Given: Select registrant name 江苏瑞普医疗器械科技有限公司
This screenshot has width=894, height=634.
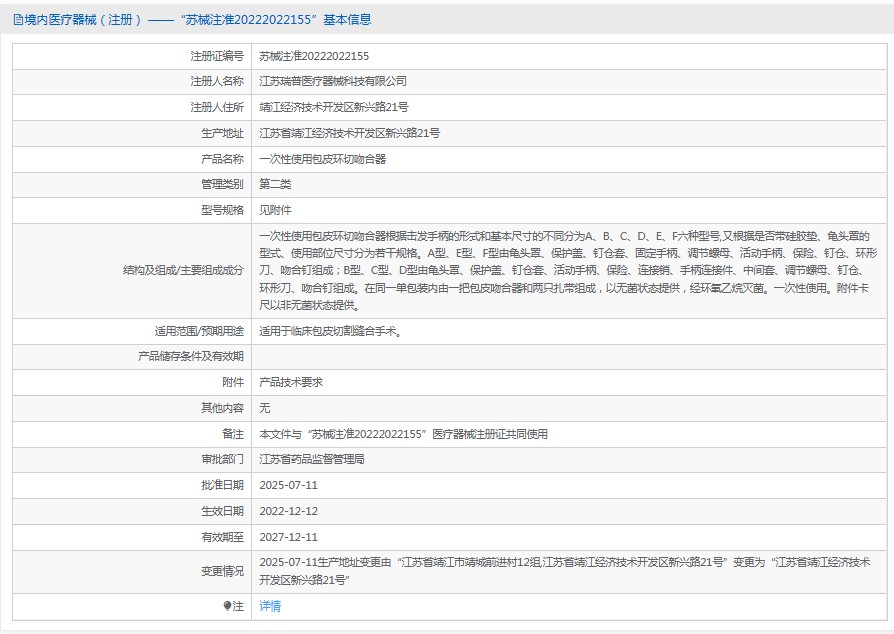Looking at the screenshot, I should click(x=333, y=81).
